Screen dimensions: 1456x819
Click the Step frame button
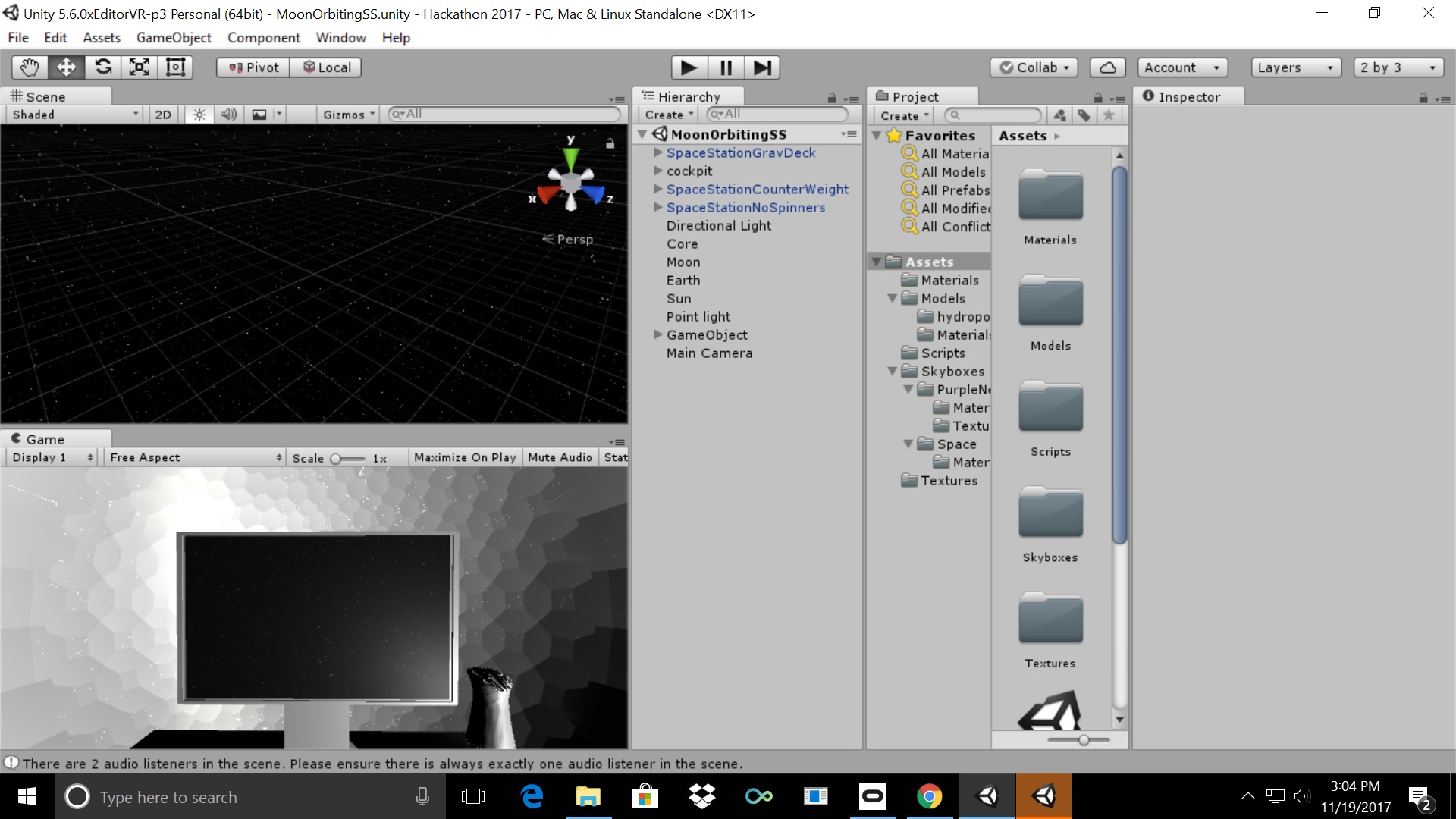pyautogui.click(x=762, y=67)
